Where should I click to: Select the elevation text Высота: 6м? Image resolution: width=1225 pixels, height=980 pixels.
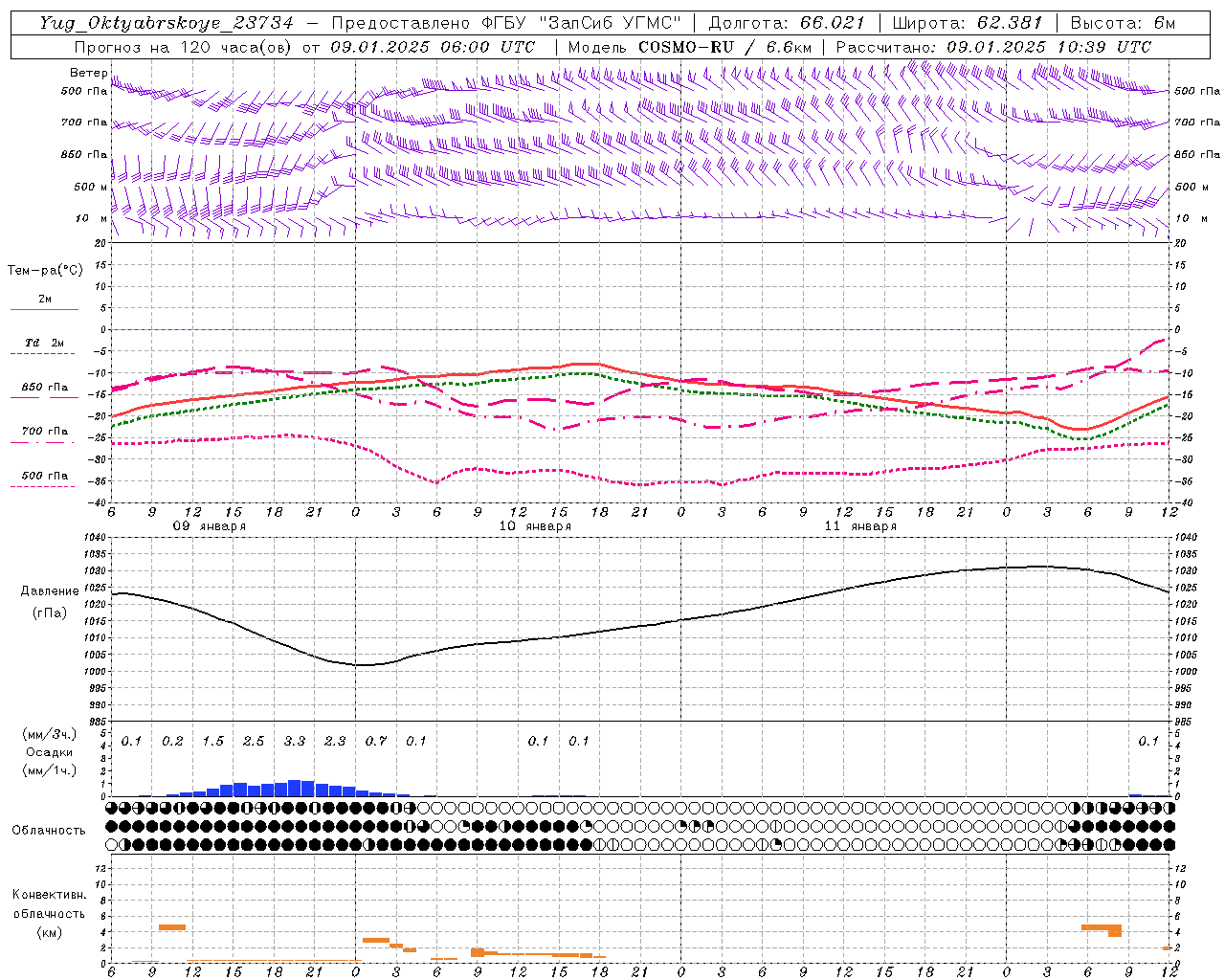pyautogui.click(x=1123, y=23)
